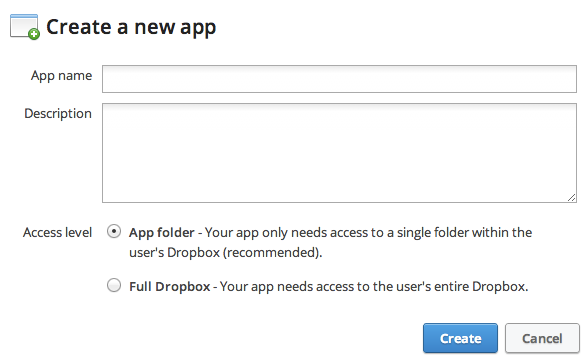The image size is (587, 363).
Task: Click the Description box resize grip
Action: (571, 198)
